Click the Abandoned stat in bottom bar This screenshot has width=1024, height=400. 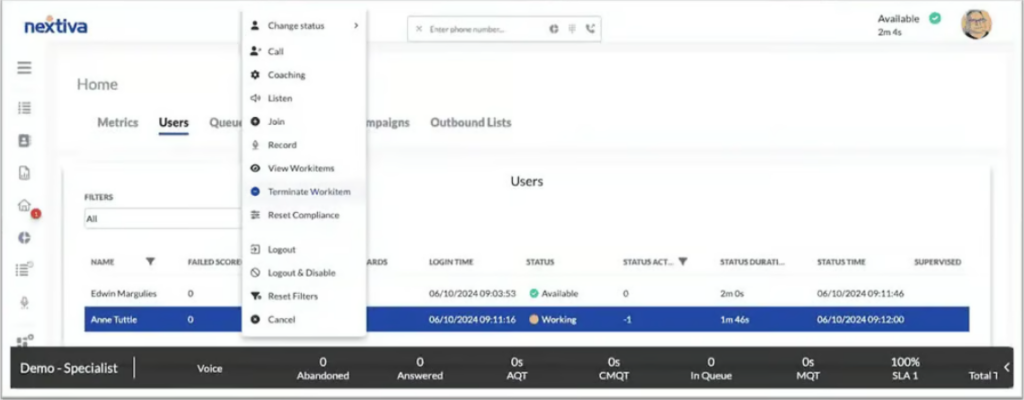point(323,369)
